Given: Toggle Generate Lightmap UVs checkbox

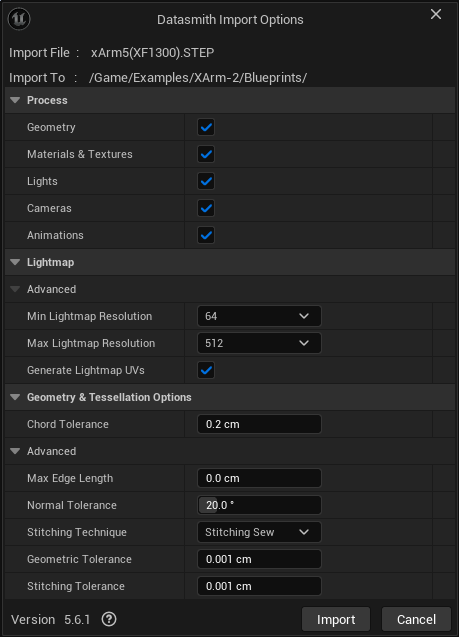Looking at the screenshot, I should pos(206,370).
